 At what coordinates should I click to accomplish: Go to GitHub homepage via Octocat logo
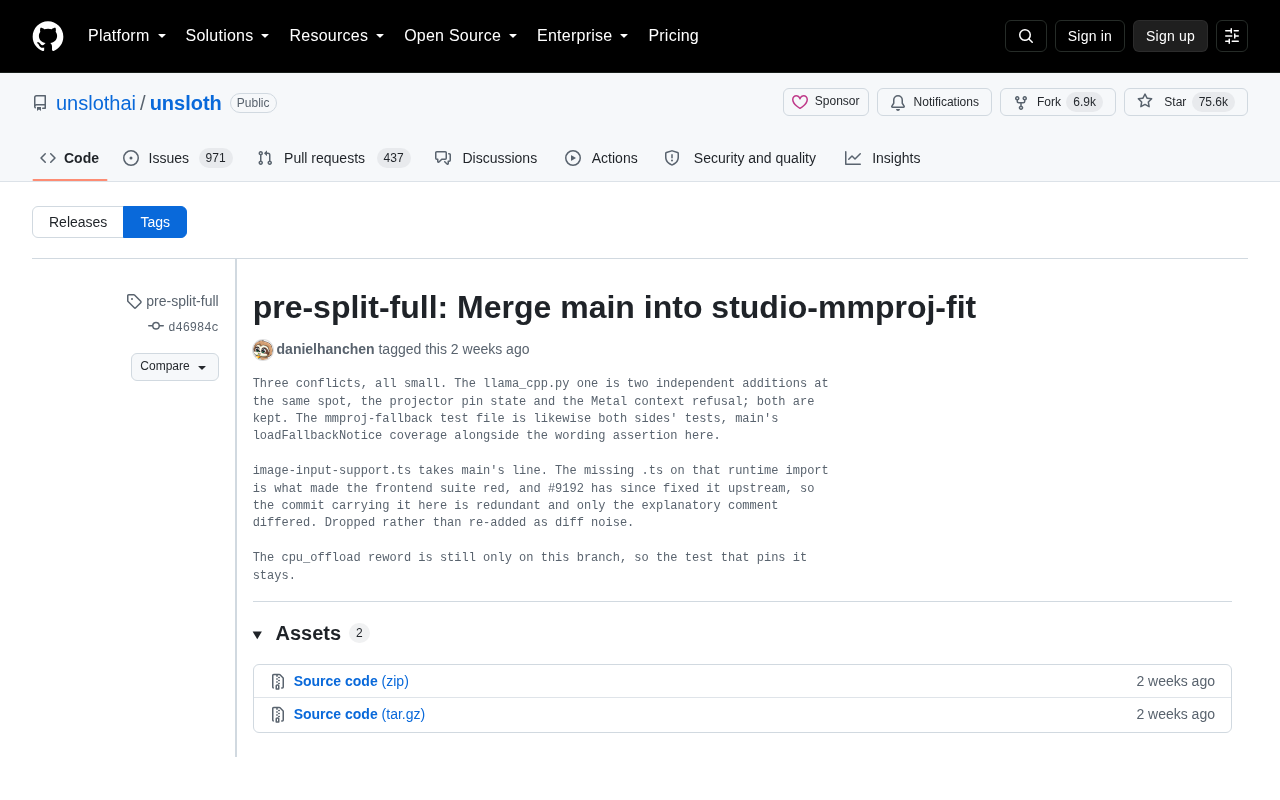pos(48,36)
